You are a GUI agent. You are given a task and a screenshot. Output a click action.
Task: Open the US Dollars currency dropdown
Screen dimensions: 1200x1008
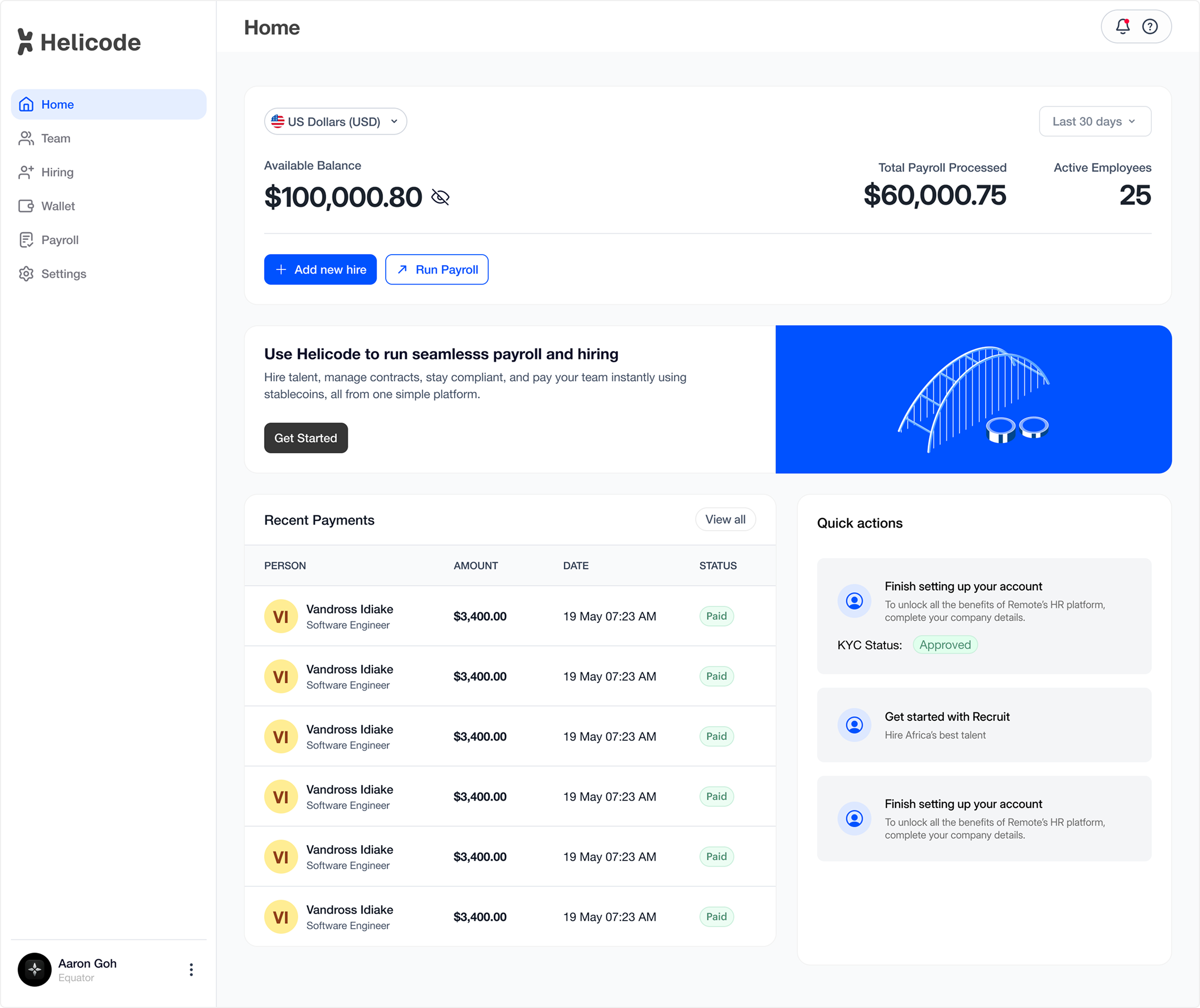tap(335, 121)
